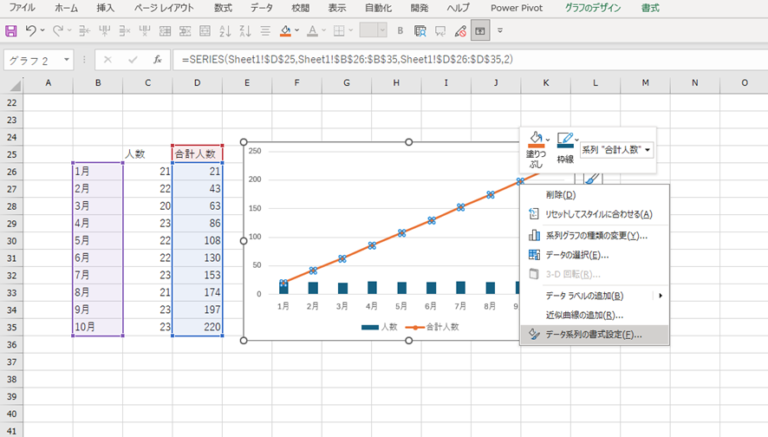Open the 数式 ribbon tab

click(x=223, y=8)
